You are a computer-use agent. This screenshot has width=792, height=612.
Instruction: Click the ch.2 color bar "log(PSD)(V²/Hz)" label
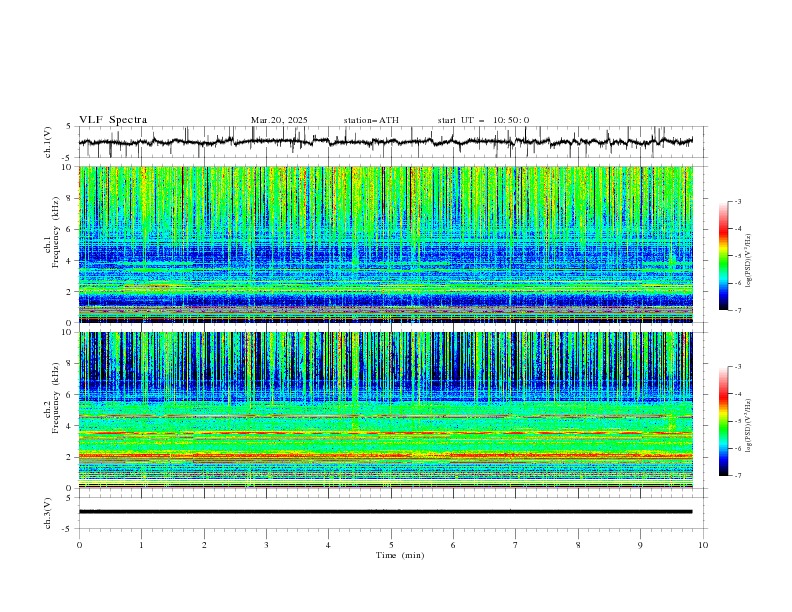point(749,426)
